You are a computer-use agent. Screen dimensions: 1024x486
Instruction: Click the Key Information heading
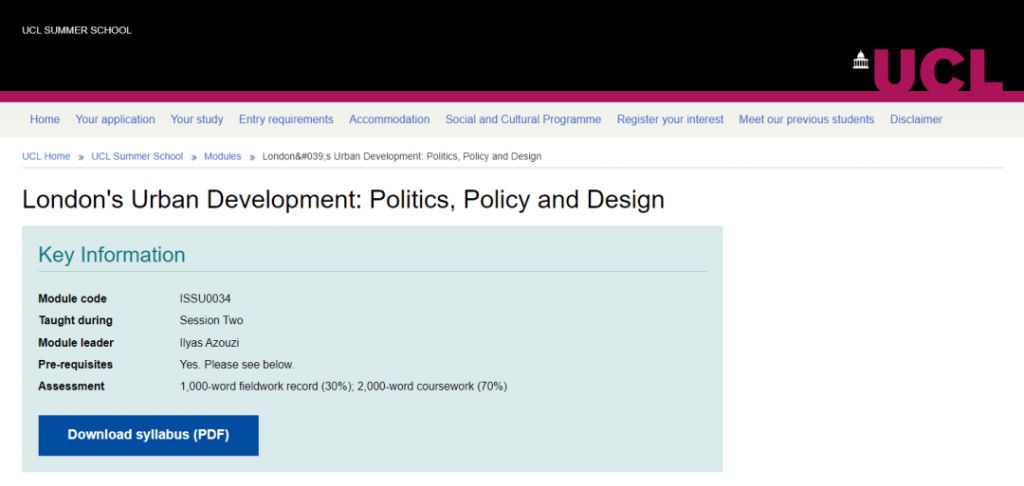pyautogui.click(x=112, y=254)
